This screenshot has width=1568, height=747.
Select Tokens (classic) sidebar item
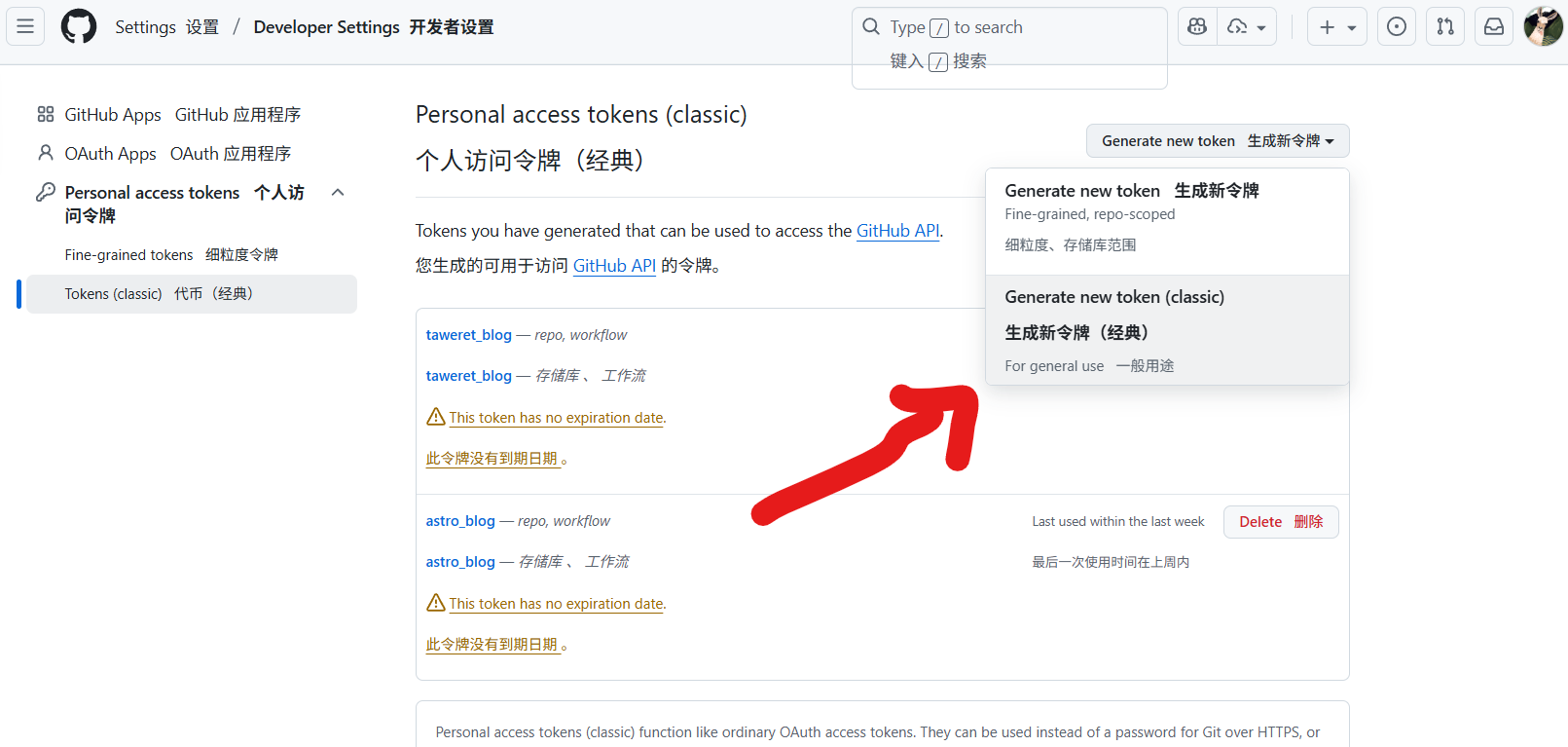(x=192, y=294)
